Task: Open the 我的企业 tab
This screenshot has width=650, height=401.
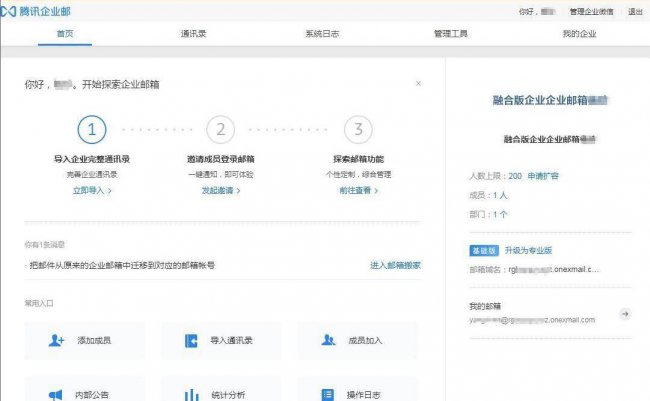Action: 579,34
